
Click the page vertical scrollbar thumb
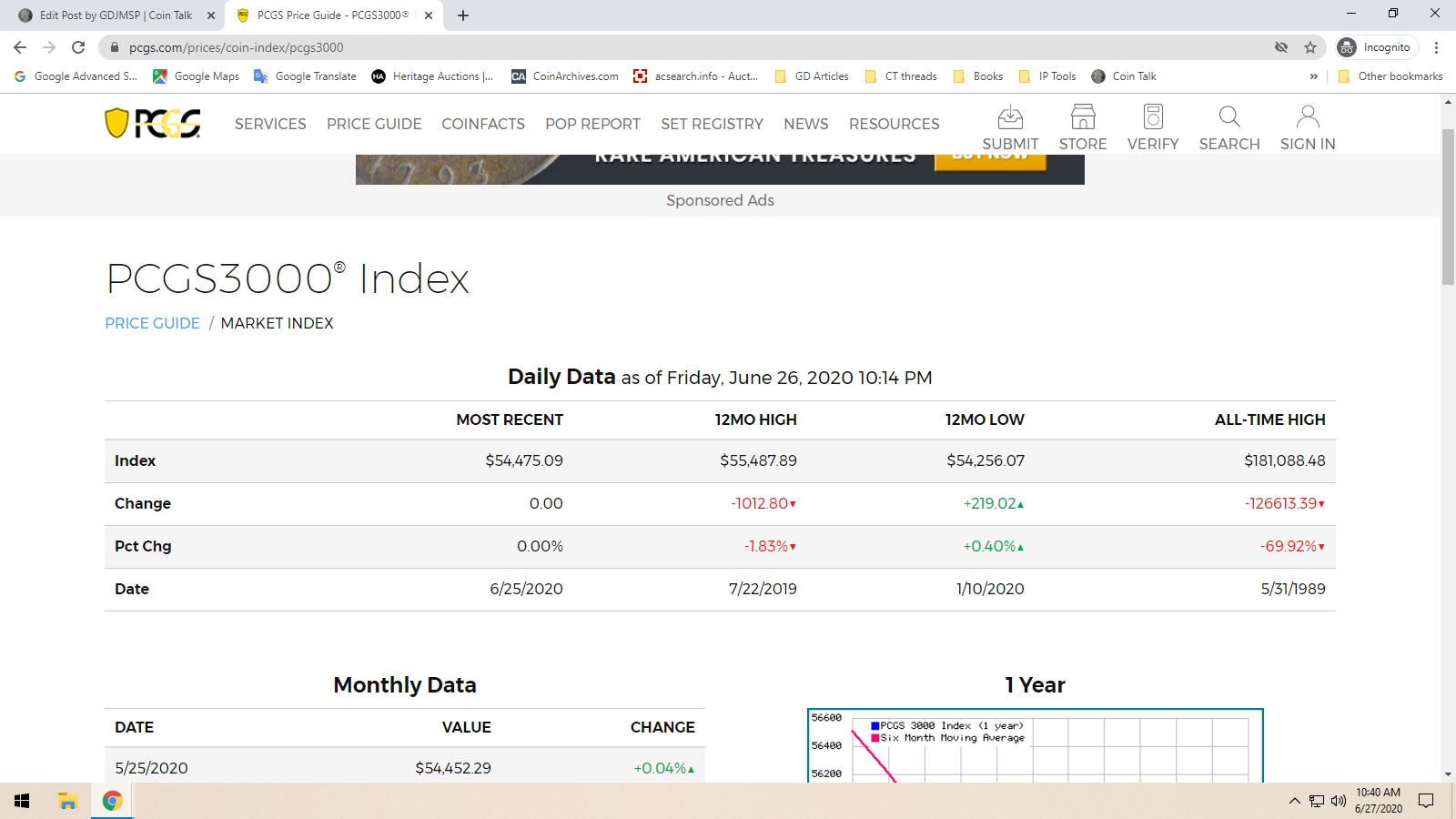coord(1448,207)
